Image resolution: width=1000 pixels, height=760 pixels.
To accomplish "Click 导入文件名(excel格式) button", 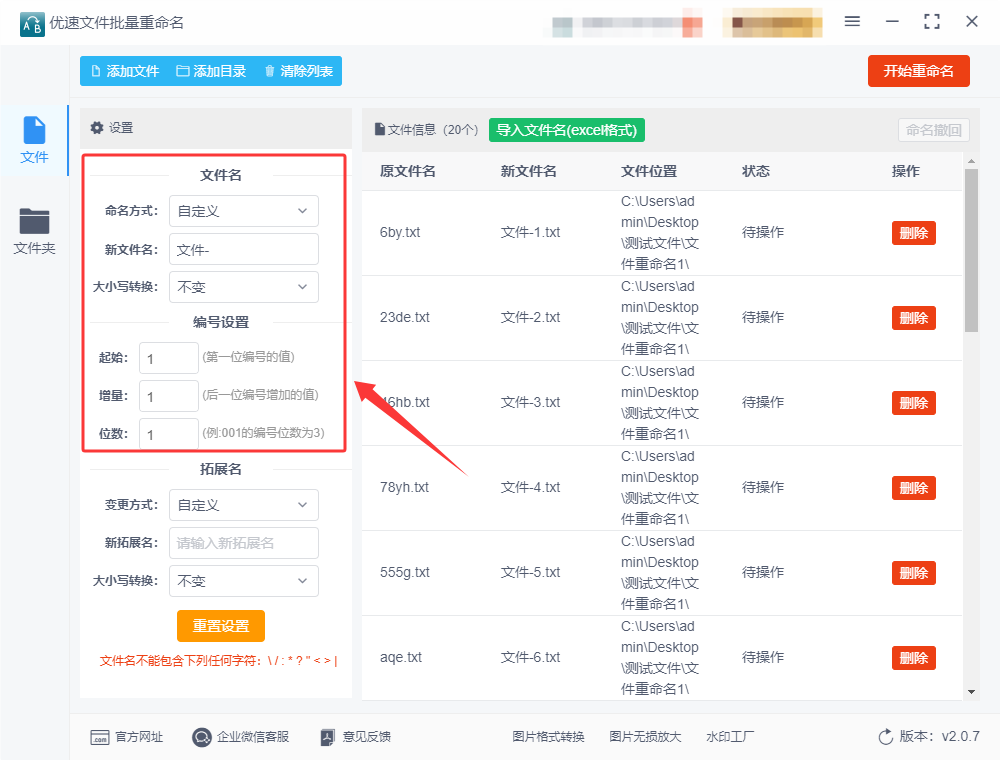I will (x=566, y=130).
